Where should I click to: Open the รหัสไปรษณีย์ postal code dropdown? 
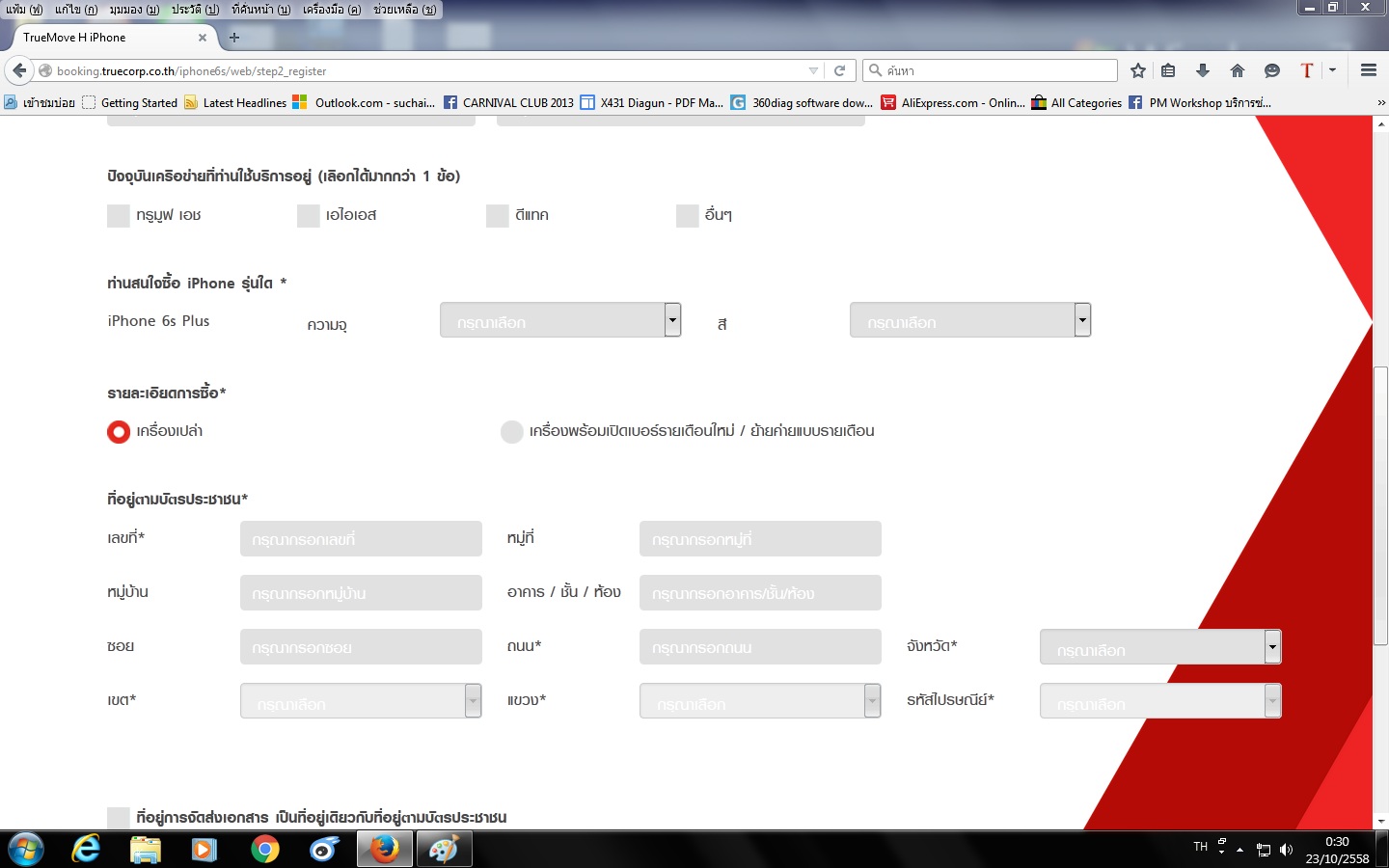(x=1160, y=701)
